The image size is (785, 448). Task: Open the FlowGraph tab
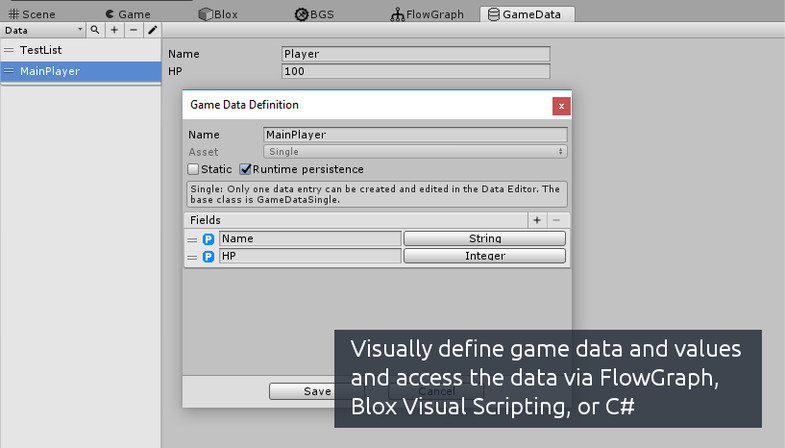click(427, 14)
